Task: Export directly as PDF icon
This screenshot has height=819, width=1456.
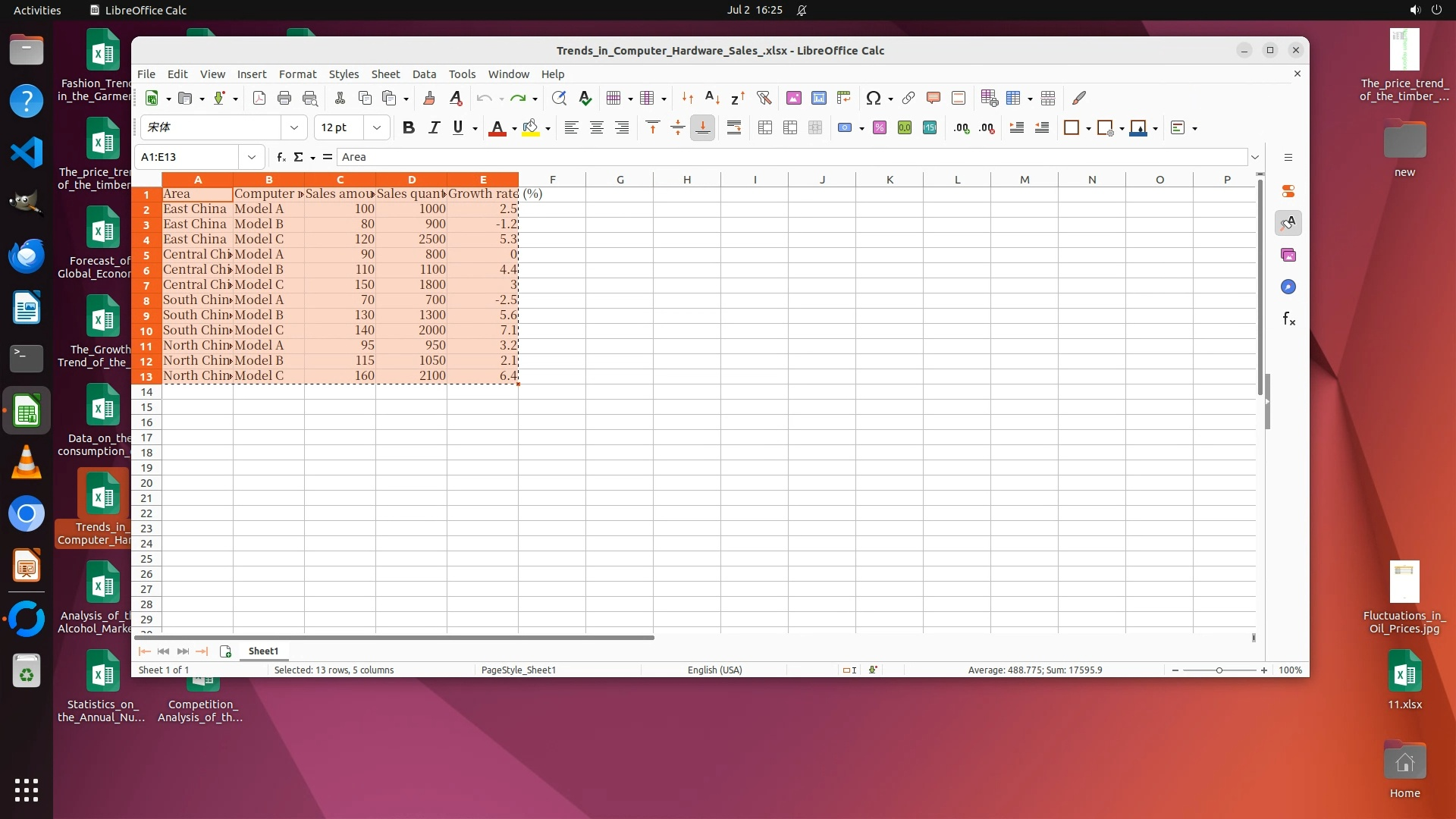Action: (259, 98)
